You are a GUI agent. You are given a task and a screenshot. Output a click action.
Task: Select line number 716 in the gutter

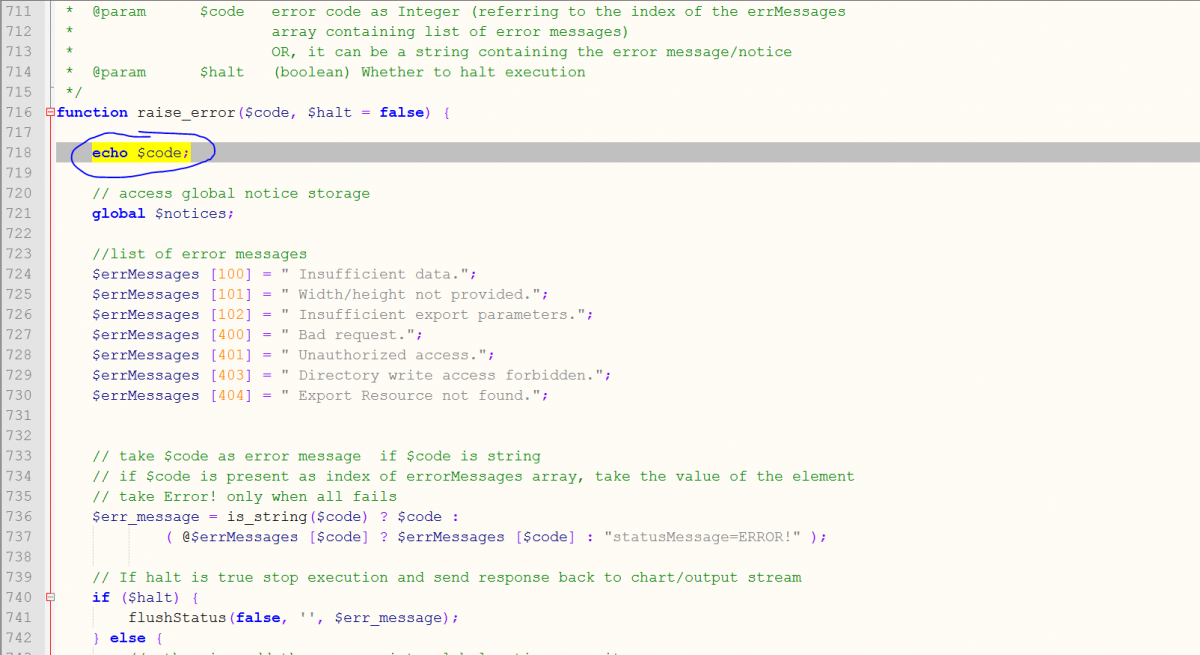pyautogui.click(x=19, y=113)
